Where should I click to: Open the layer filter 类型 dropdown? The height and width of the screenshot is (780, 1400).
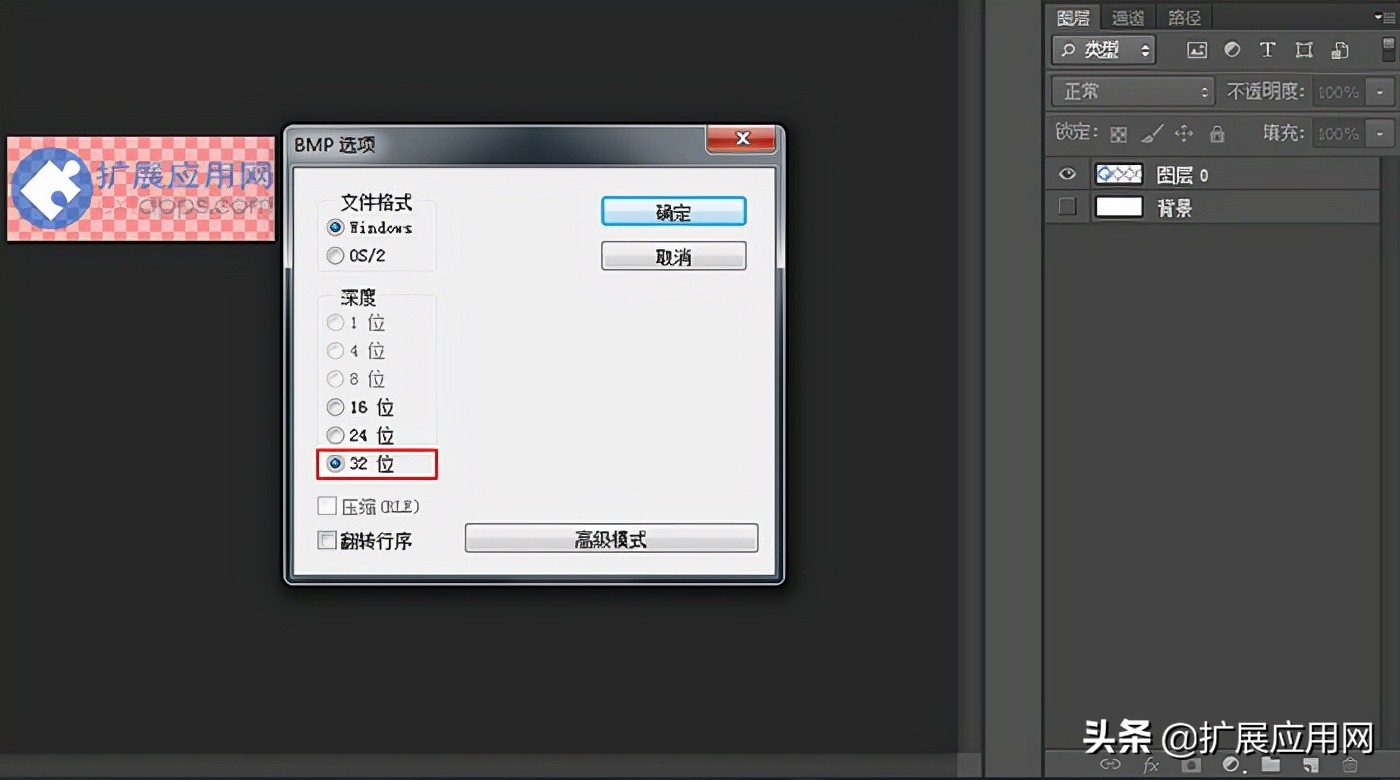point(1103,49)
